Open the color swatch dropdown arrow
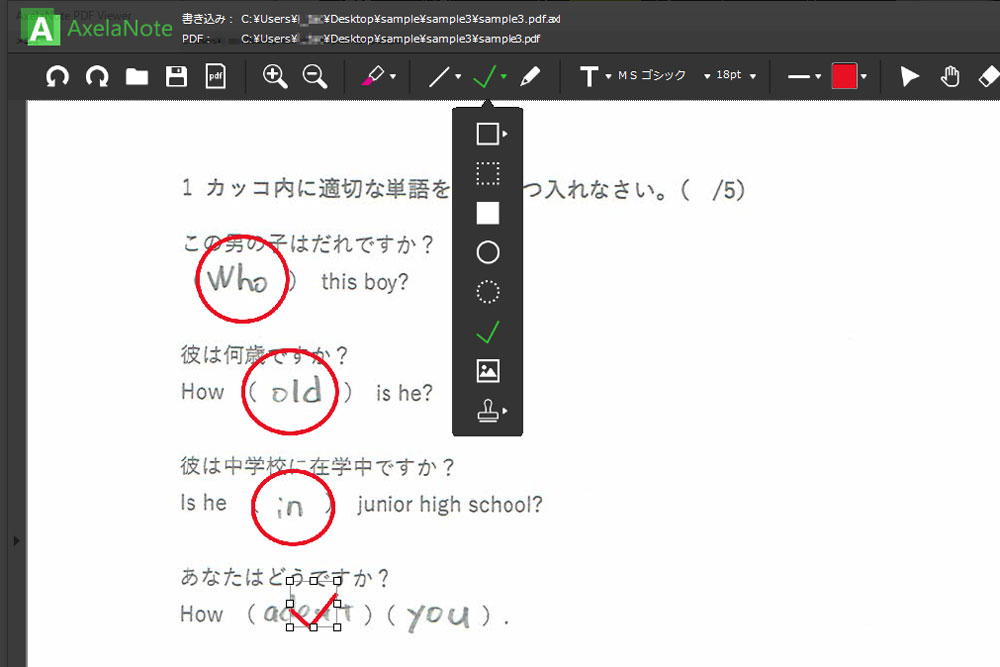Image resolution: width=1000 pixels, height=667 pixels. [864, 77]
